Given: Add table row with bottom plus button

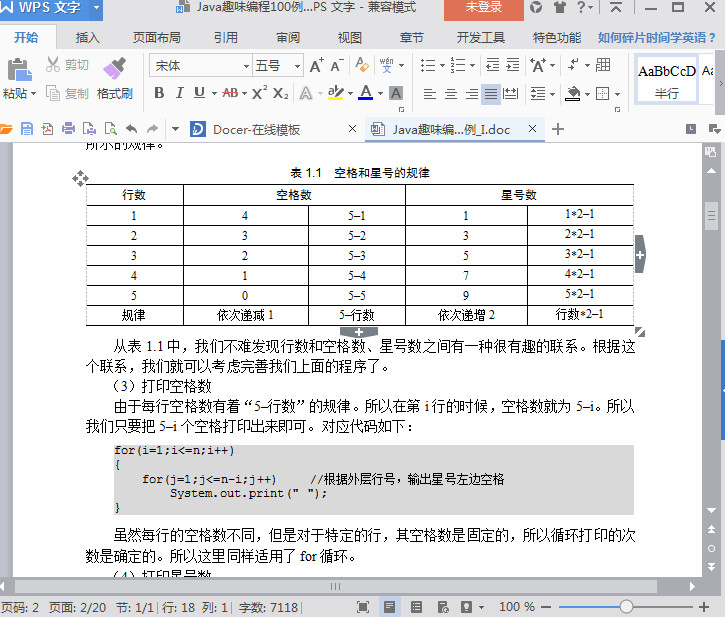Looking at the screenshot, I should (359, 332).
